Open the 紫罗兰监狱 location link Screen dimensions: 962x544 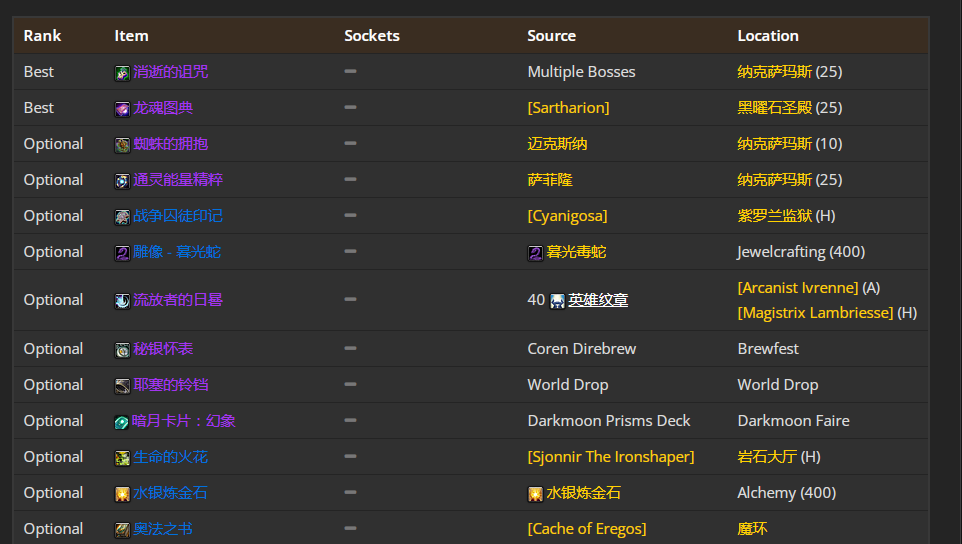[x=775, y=216]
